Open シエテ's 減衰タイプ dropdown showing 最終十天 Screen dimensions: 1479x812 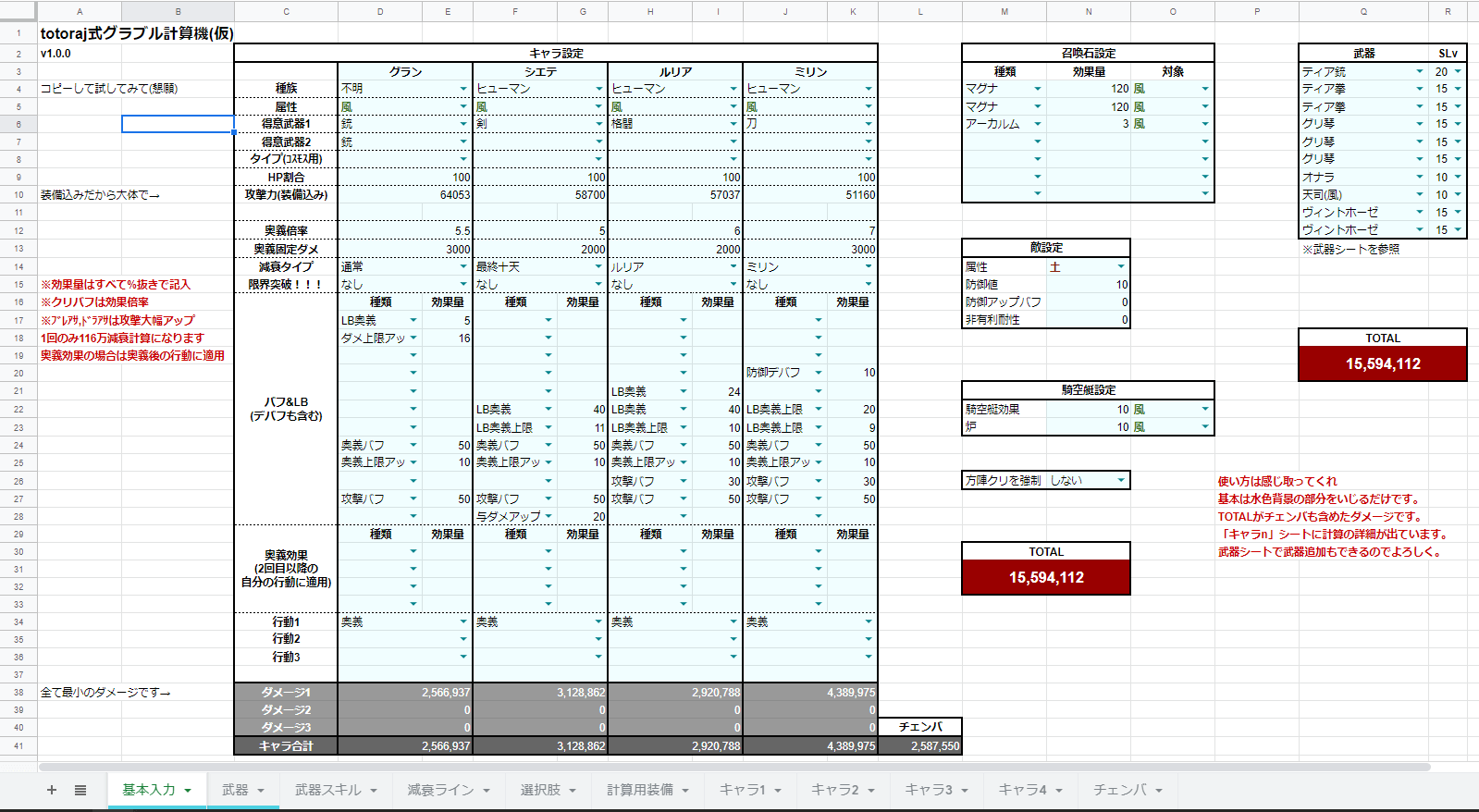point(598,267)
